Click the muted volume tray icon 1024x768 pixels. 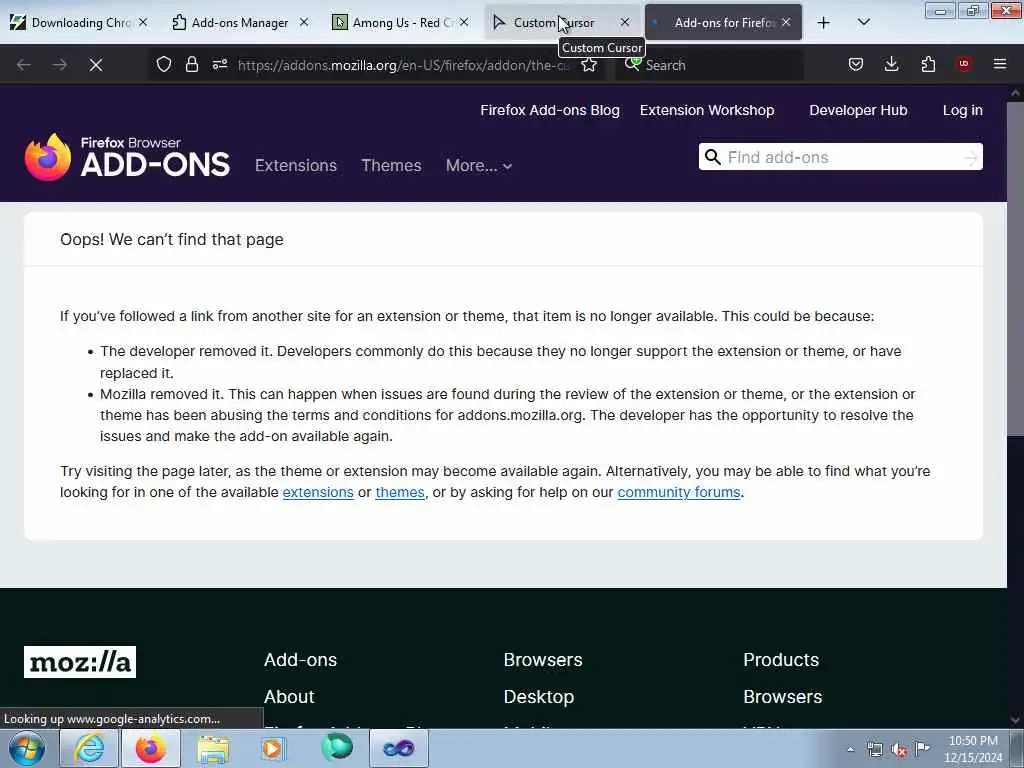click(899, 750)
